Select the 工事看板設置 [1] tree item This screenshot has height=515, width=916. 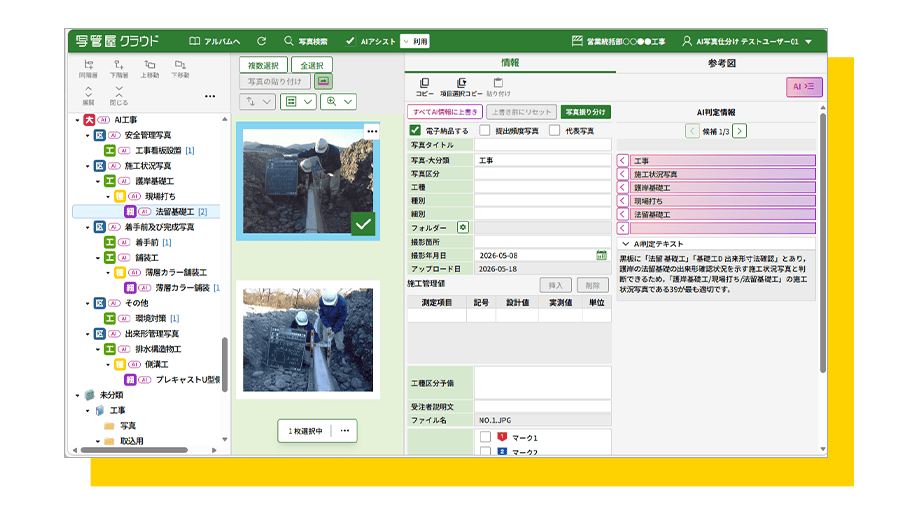point(165,150)
